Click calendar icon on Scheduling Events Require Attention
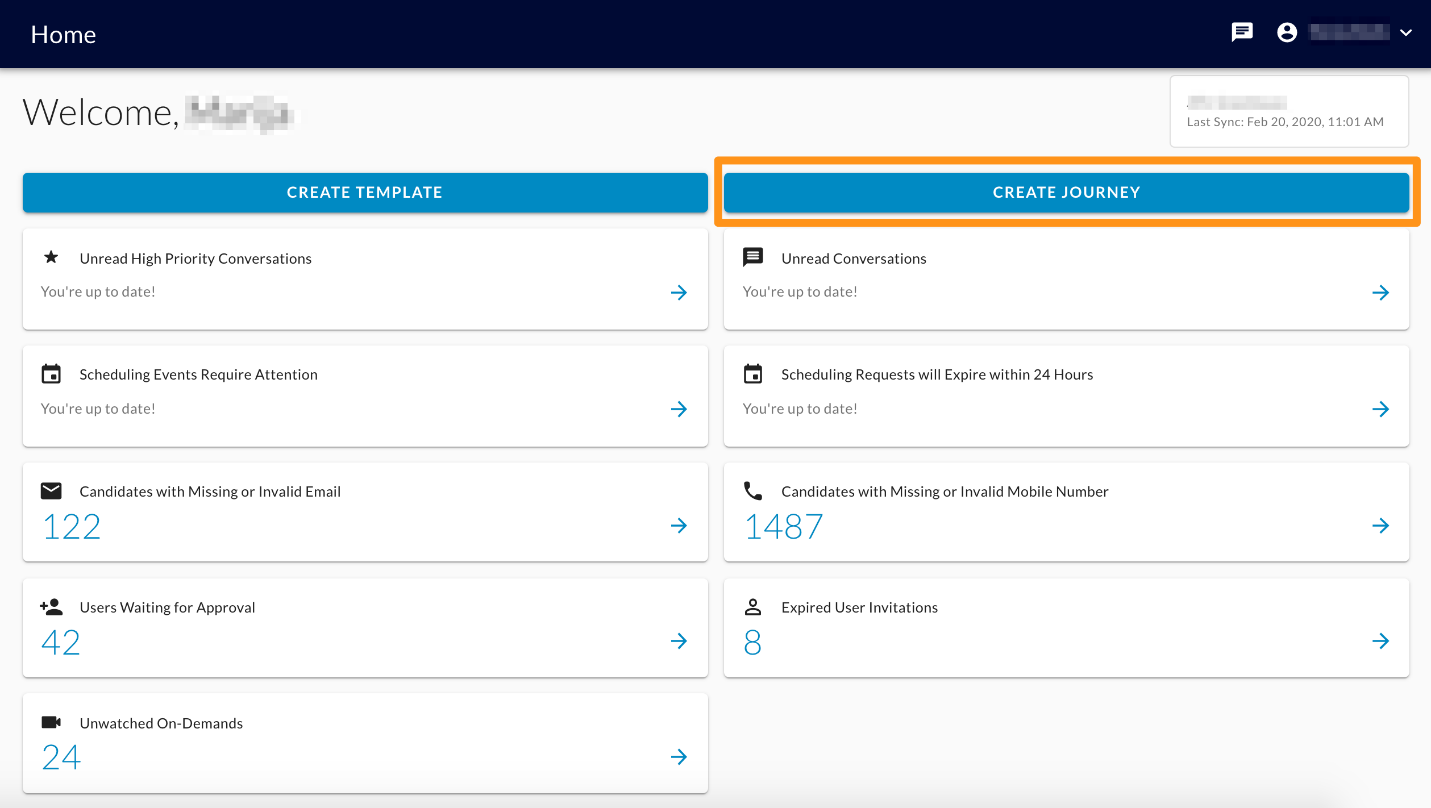The height and width of the screenshot is (808, 1431). point(51,374)
